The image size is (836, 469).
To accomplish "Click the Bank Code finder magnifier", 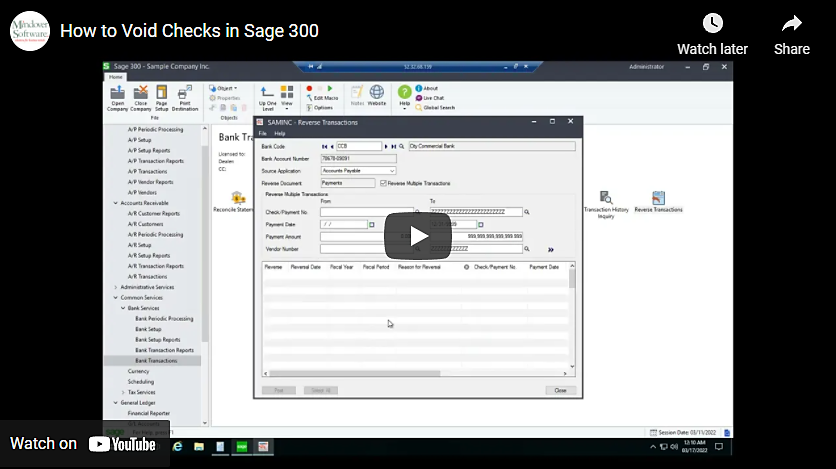I will (402, 147).
